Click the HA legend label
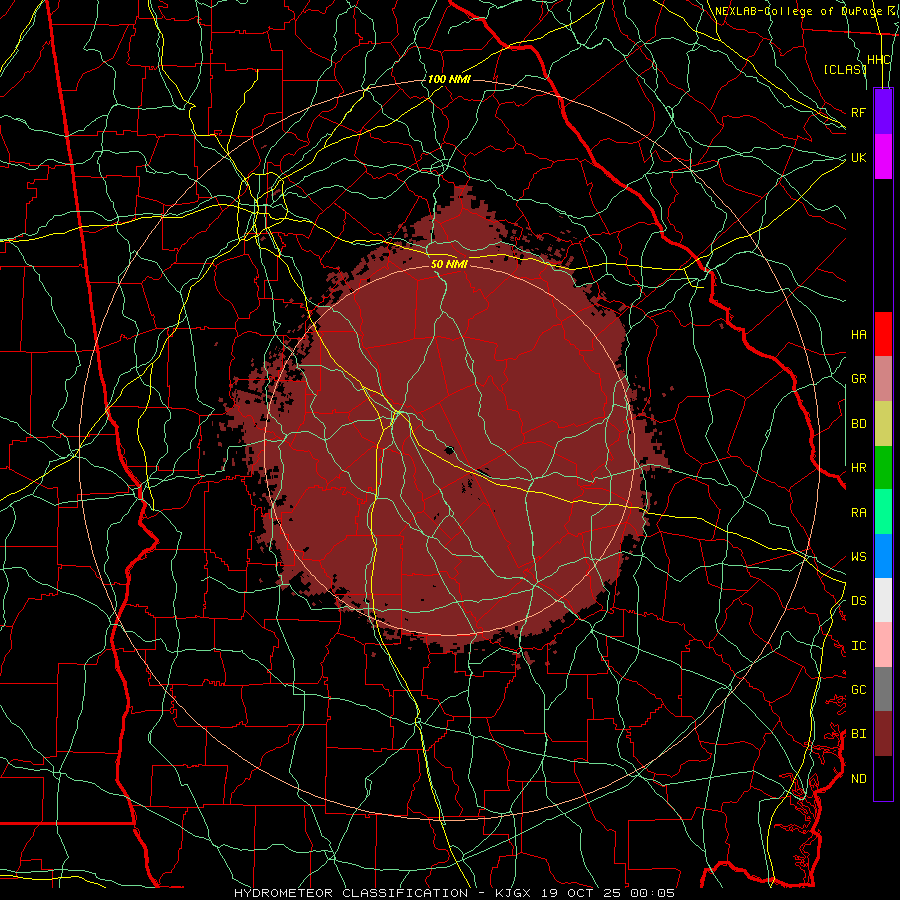Image resolution: width=900 pixels, height=900 pixels. [859, 334]
